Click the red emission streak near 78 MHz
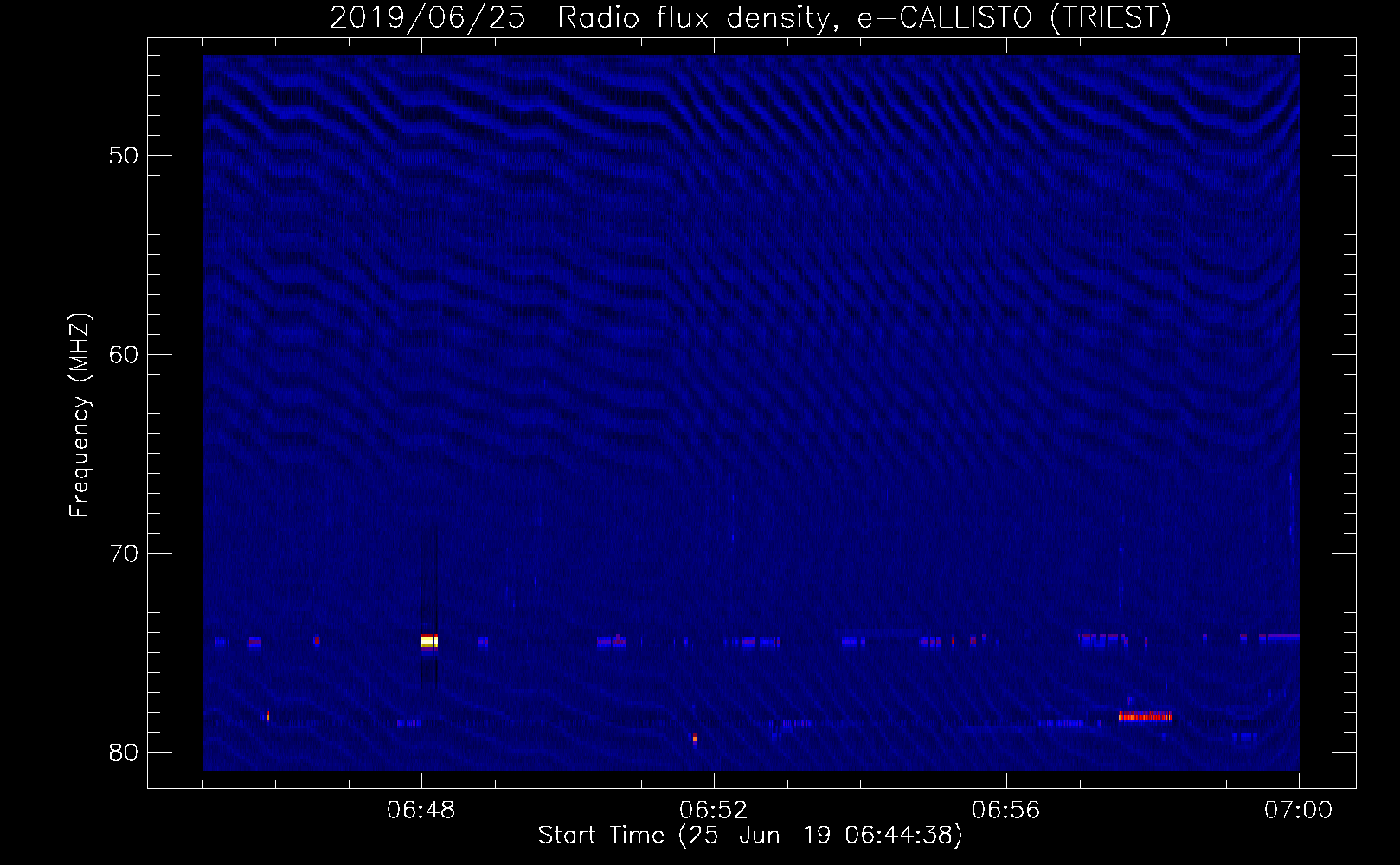 click(1145, 715)
